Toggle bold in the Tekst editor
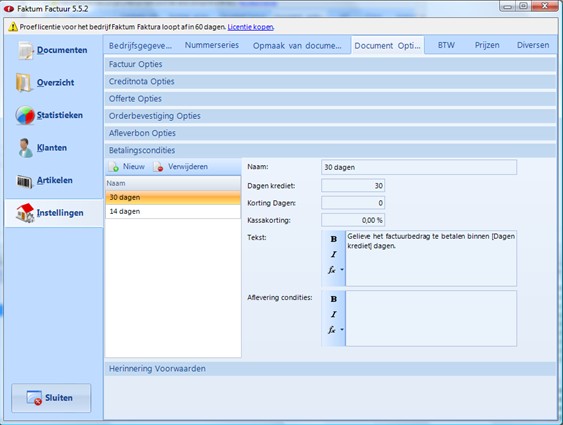Viewport: 563px width, 425px height. click(334, 239)
